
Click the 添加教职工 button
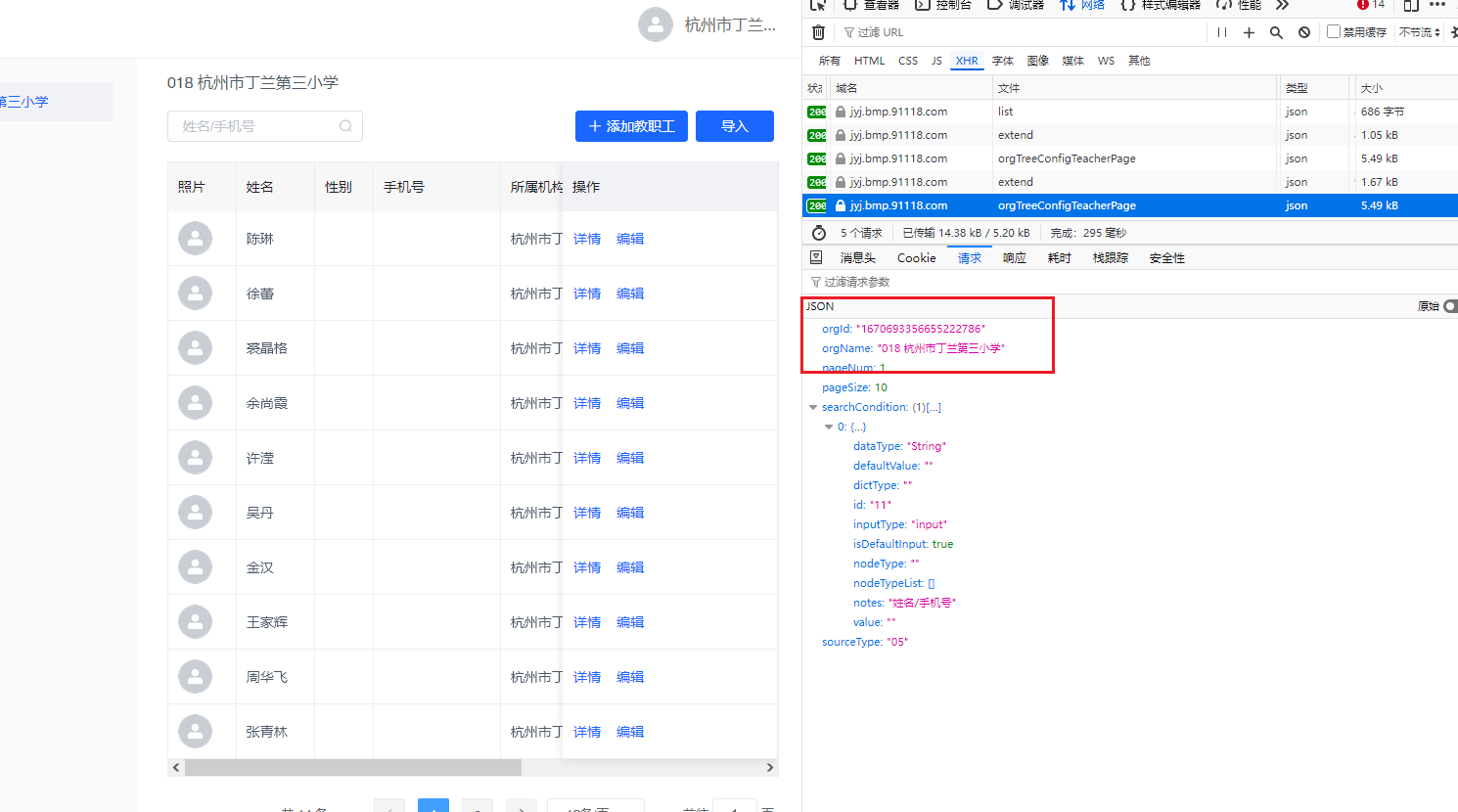631,126
